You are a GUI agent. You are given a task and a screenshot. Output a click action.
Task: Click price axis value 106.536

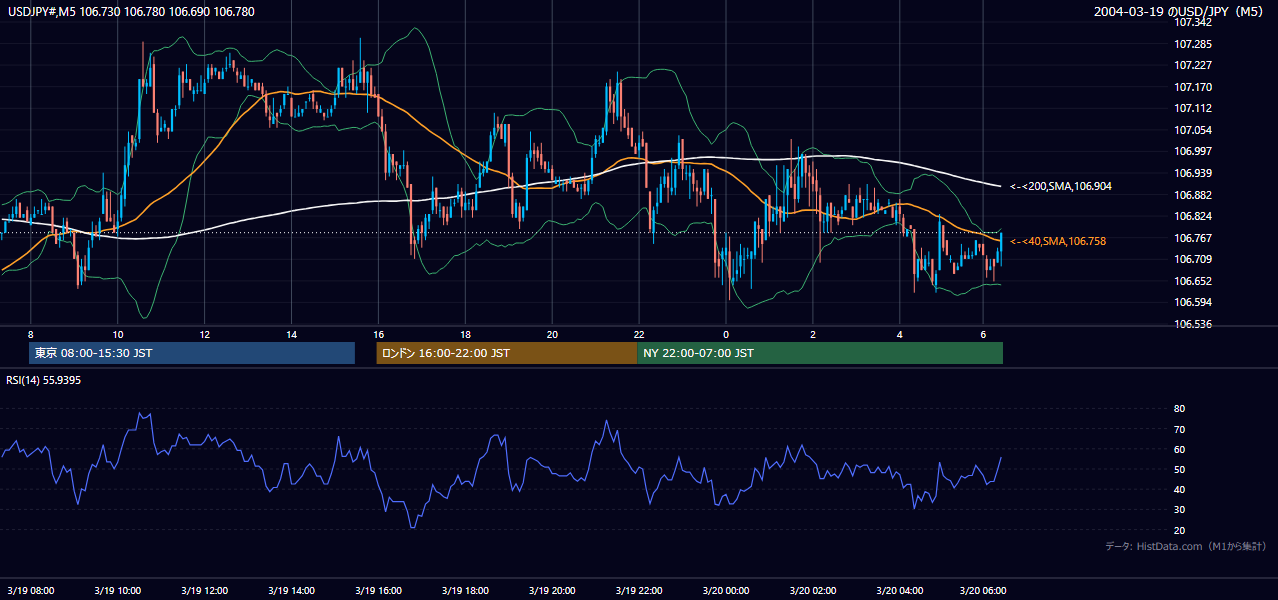pyautogui.click(x=1193, y=324)
